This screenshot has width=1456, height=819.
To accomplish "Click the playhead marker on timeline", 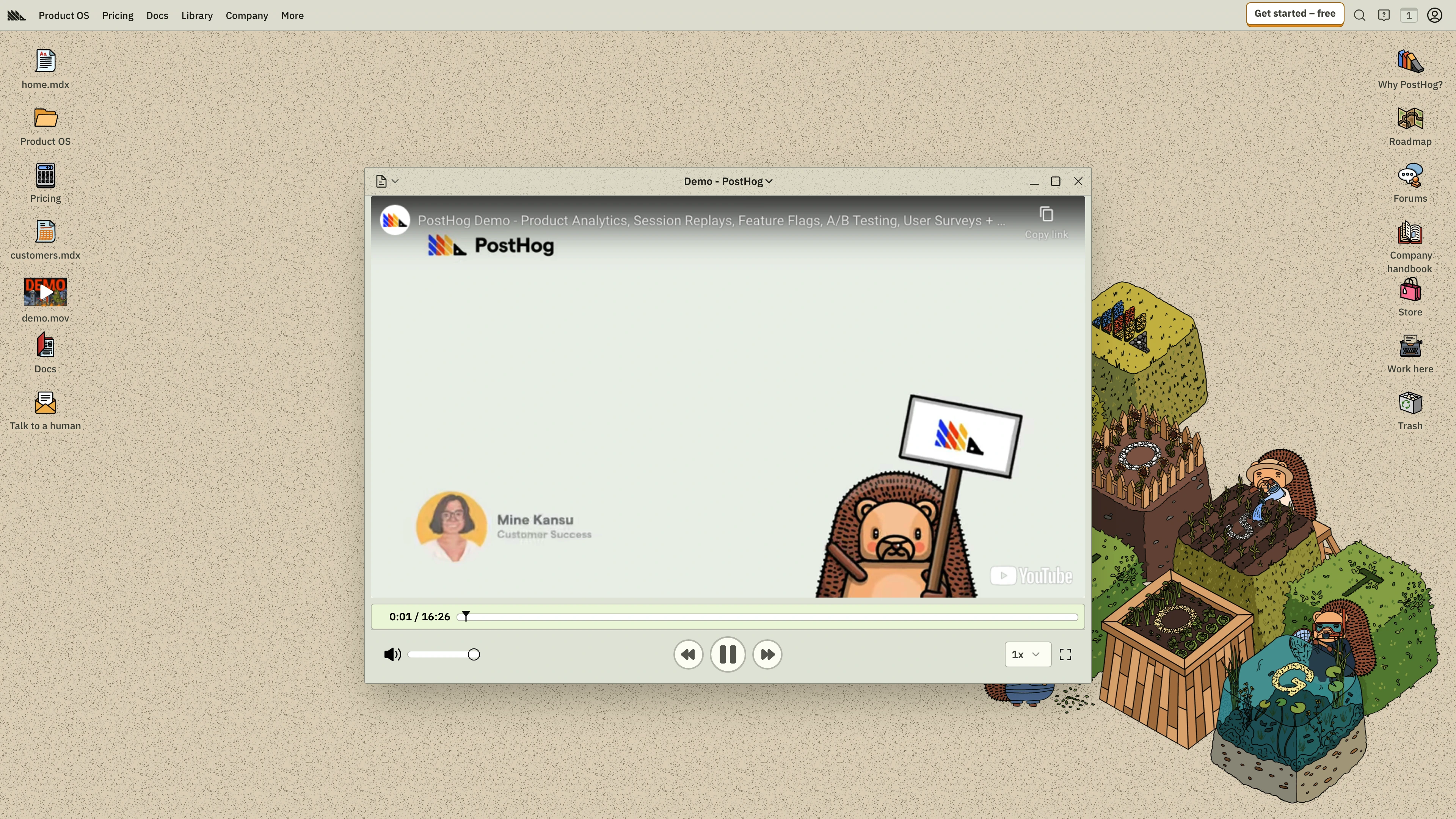I will pyautogui.click(x=465, y=616).
